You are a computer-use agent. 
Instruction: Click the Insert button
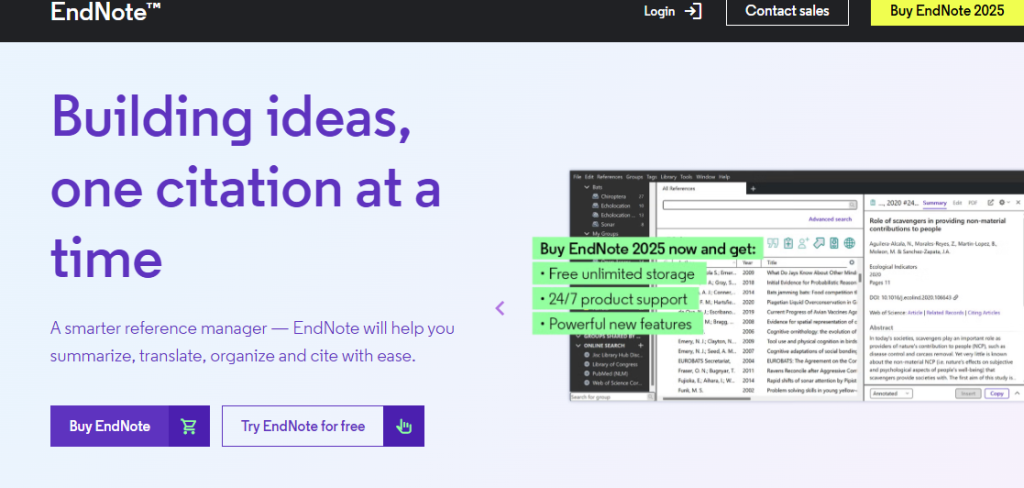click(x=968, y=393)
